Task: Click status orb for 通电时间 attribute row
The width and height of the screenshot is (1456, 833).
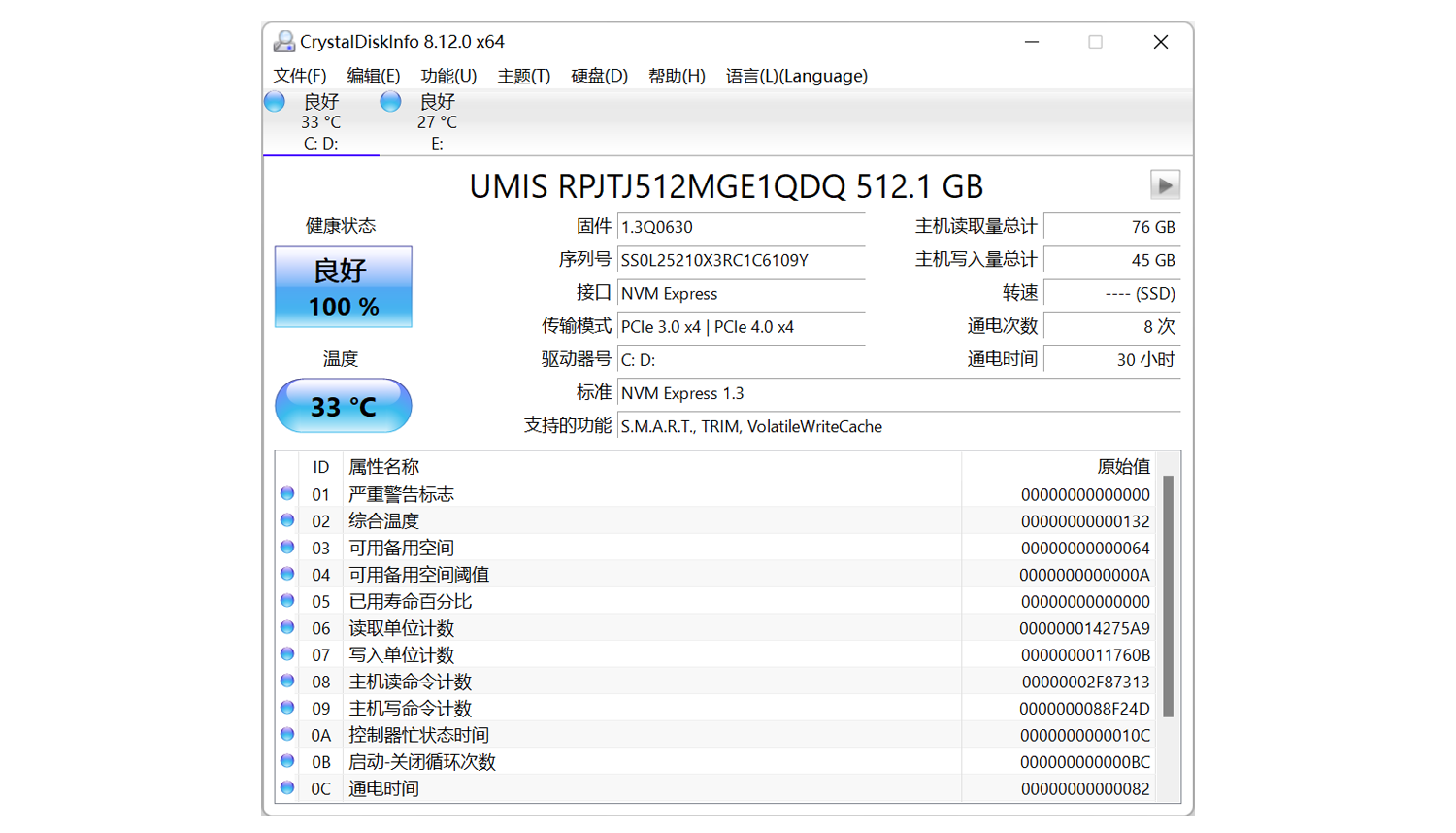Action: tap(287, 787)
